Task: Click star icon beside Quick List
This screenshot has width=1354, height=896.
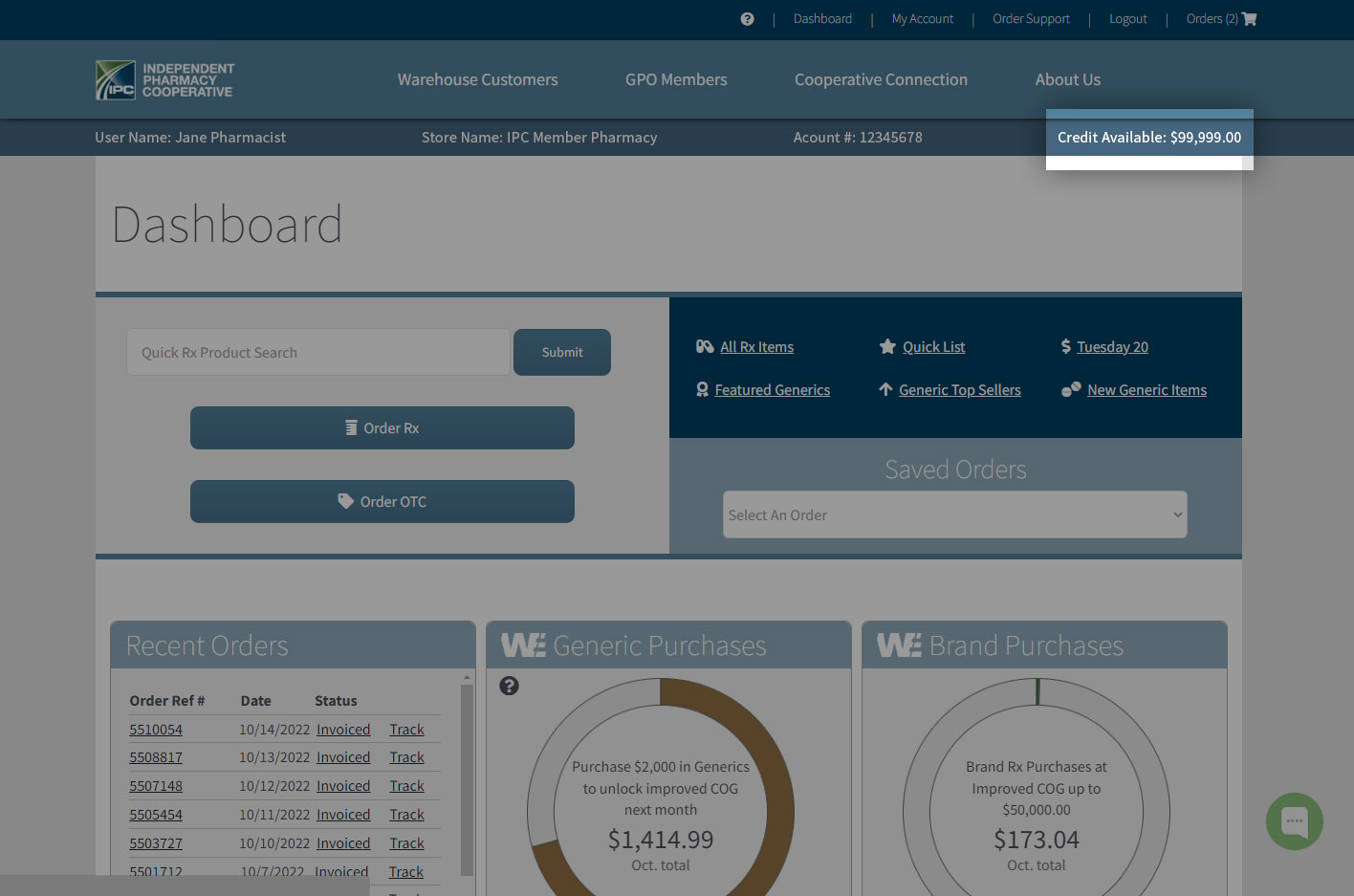Action: (x=887, y=346)
